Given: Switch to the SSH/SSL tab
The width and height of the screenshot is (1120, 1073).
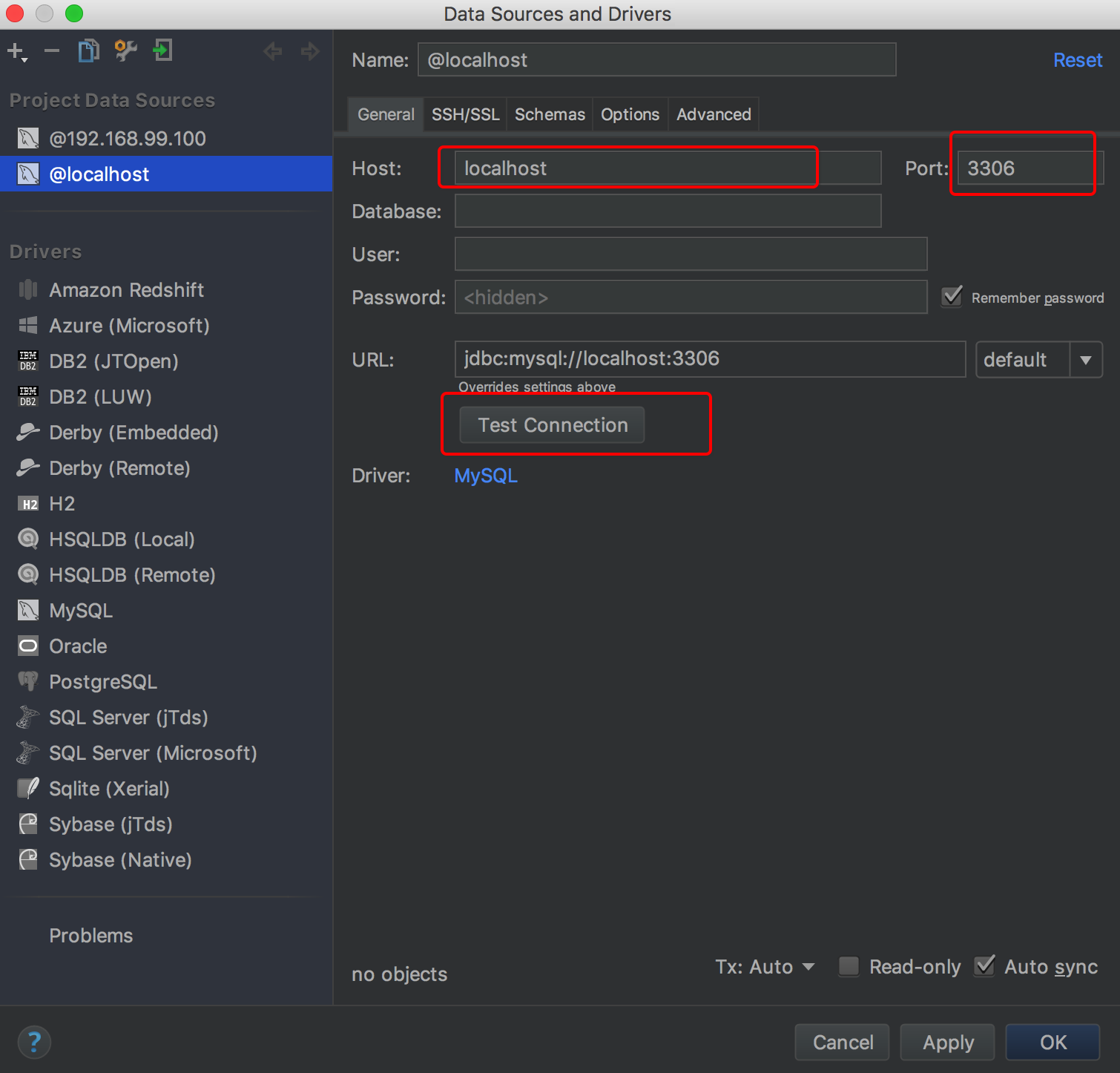Looking at the screenshot, I should pyautogui.click(x=465, y=114).
